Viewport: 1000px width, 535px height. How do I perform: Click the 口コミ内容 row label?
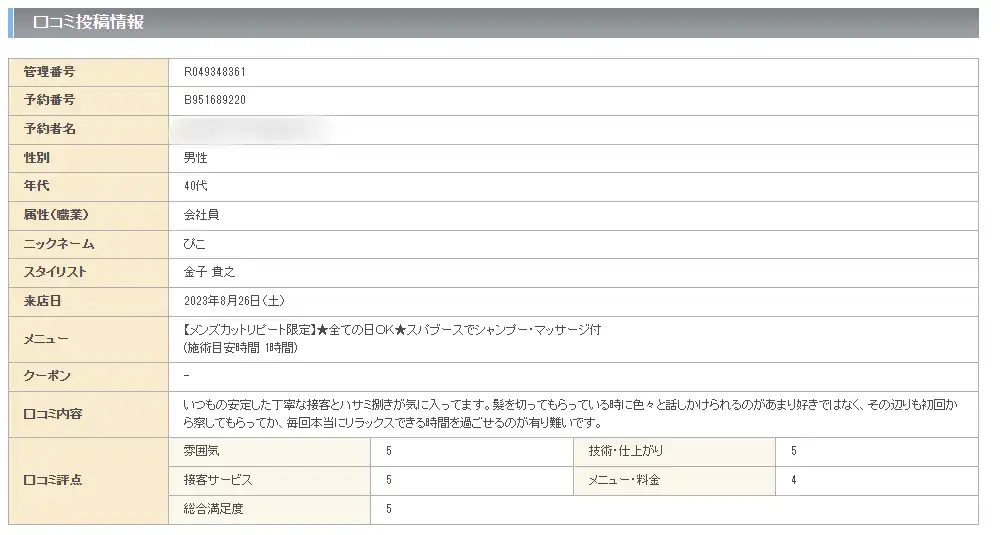point(52,414)
